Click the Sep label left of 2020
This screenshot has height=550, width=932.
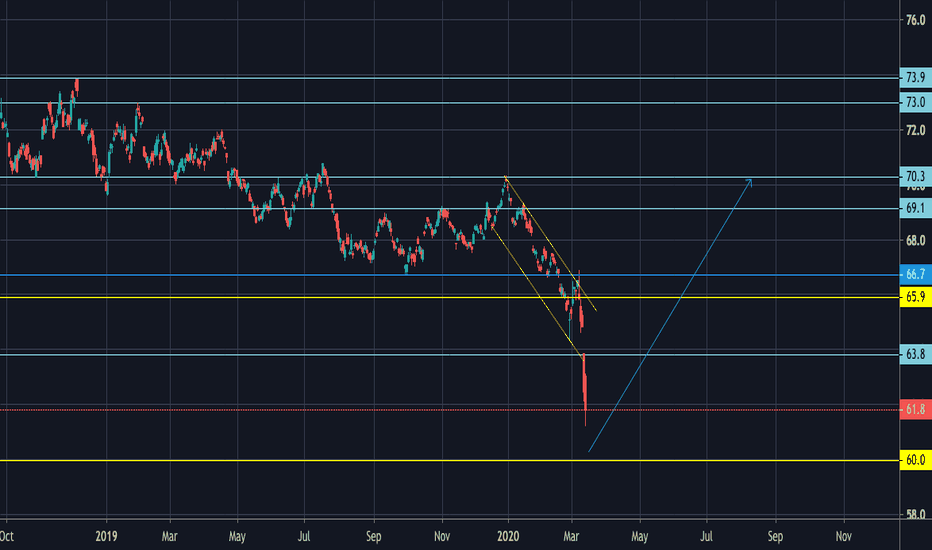373,536
